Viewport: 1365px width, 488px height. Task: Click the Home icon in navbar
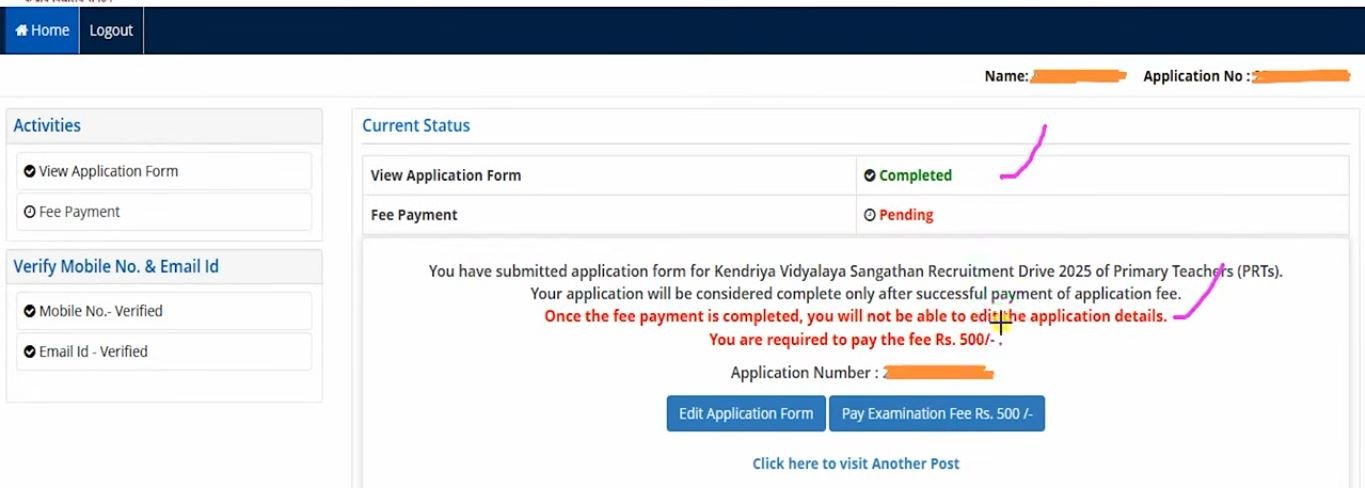pyautogui.click(x=21, y=31)
